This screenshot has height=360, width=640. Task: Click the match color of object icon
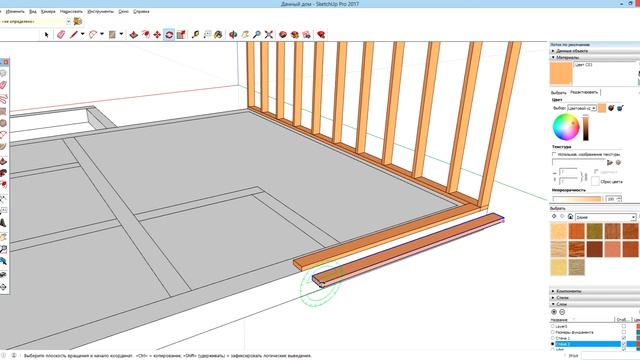tap(611, 108)
